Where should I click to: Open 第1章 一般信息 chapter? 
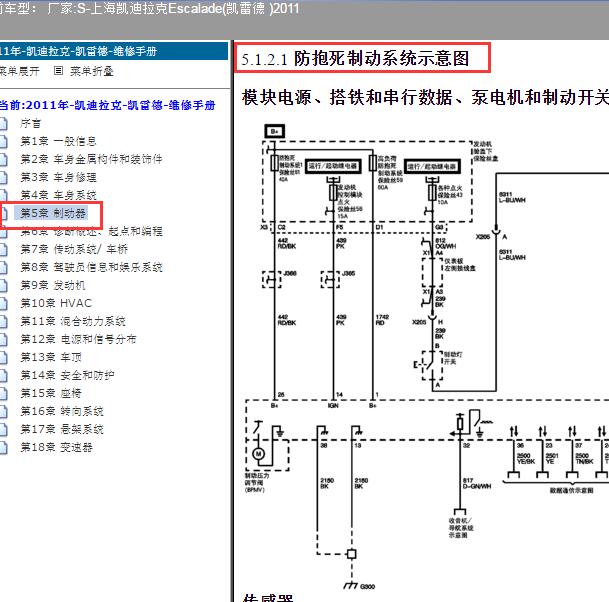(x=58, y=141)
